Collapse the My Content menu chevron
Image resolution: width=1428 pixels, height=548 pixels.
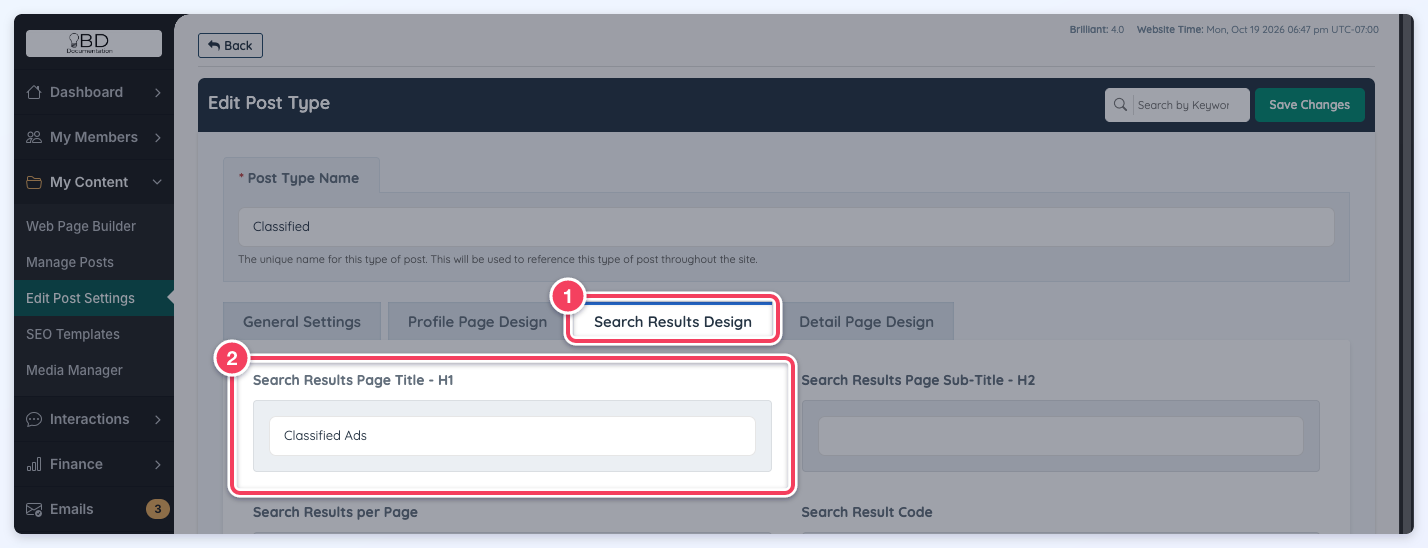(x=158, y=182)
